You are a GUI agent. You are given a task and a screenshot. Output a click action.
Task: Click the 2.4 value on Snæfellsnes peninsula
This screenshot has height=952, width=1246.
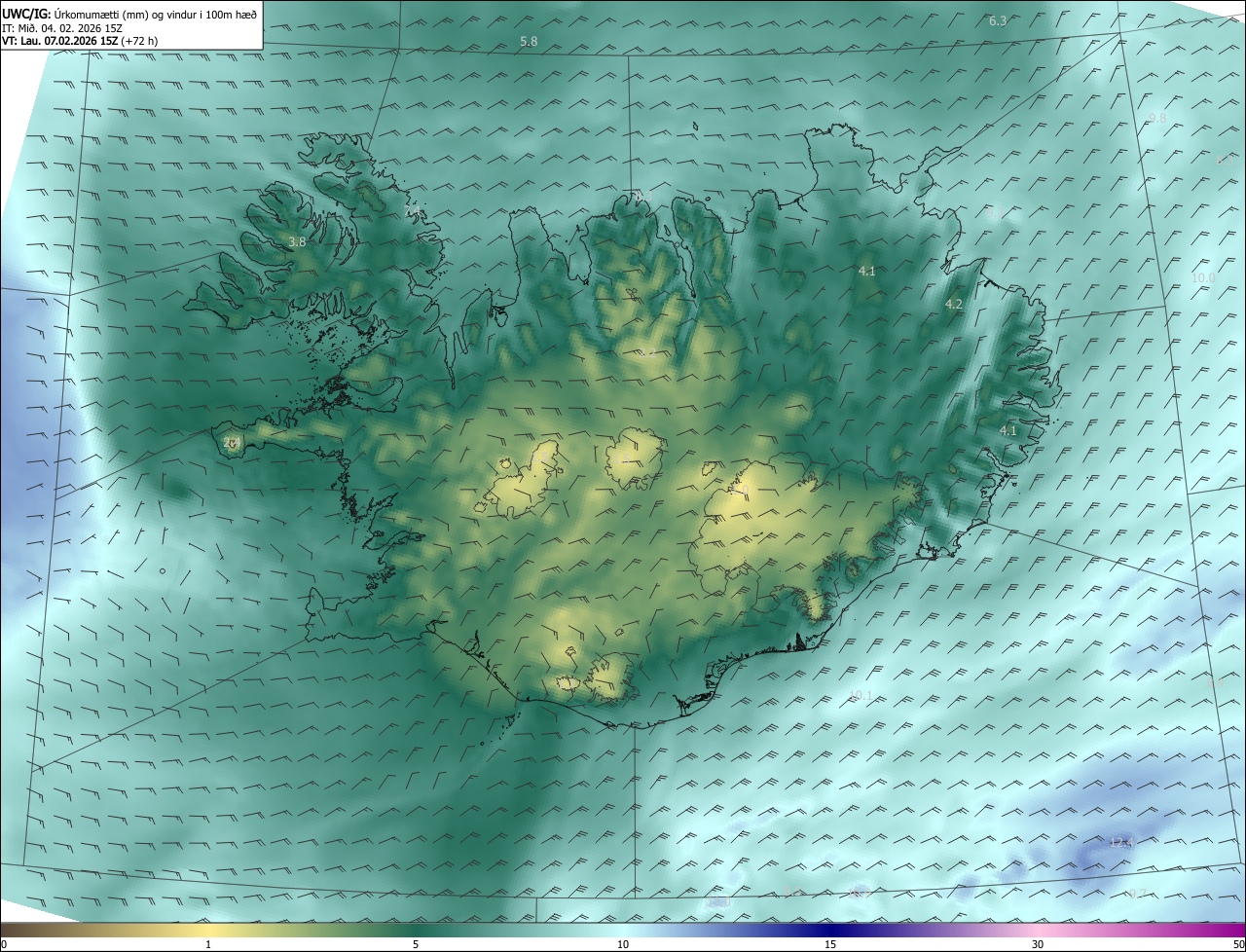coord(231,443)
